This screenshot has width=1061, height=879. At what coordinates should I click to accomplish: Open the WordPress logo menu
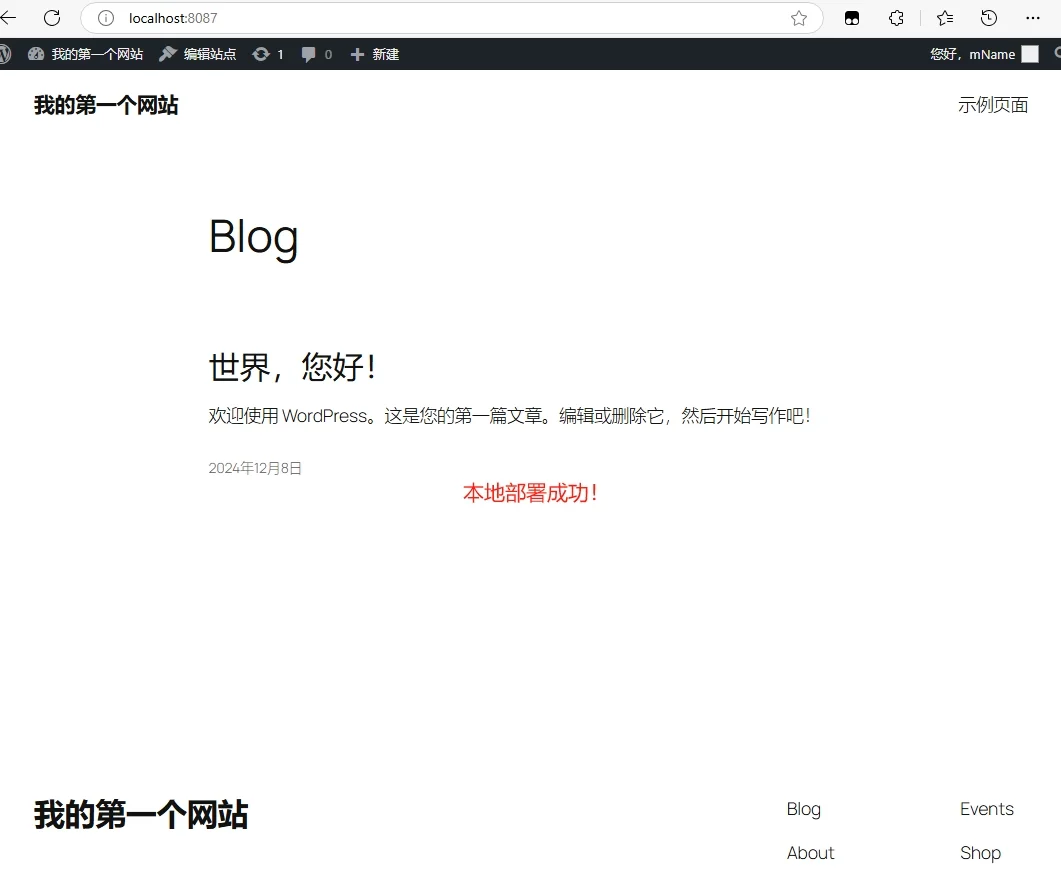pos(8,54)
